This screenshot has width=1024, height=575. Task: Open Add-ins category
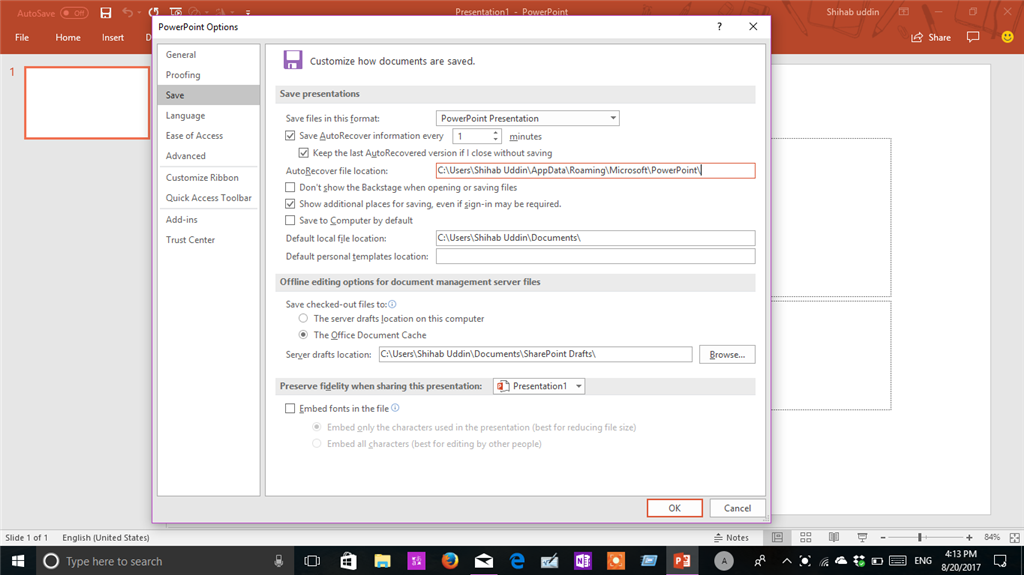tap(208, 220)
